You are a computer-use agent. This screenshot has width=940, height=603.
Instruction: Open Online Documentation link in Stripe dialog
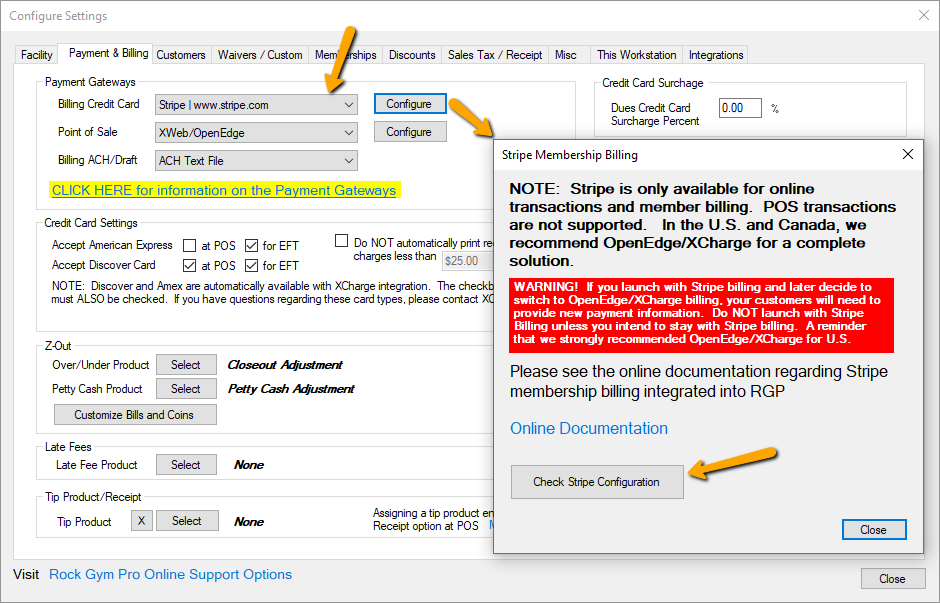pyautogui.click(x=589, y=429)
